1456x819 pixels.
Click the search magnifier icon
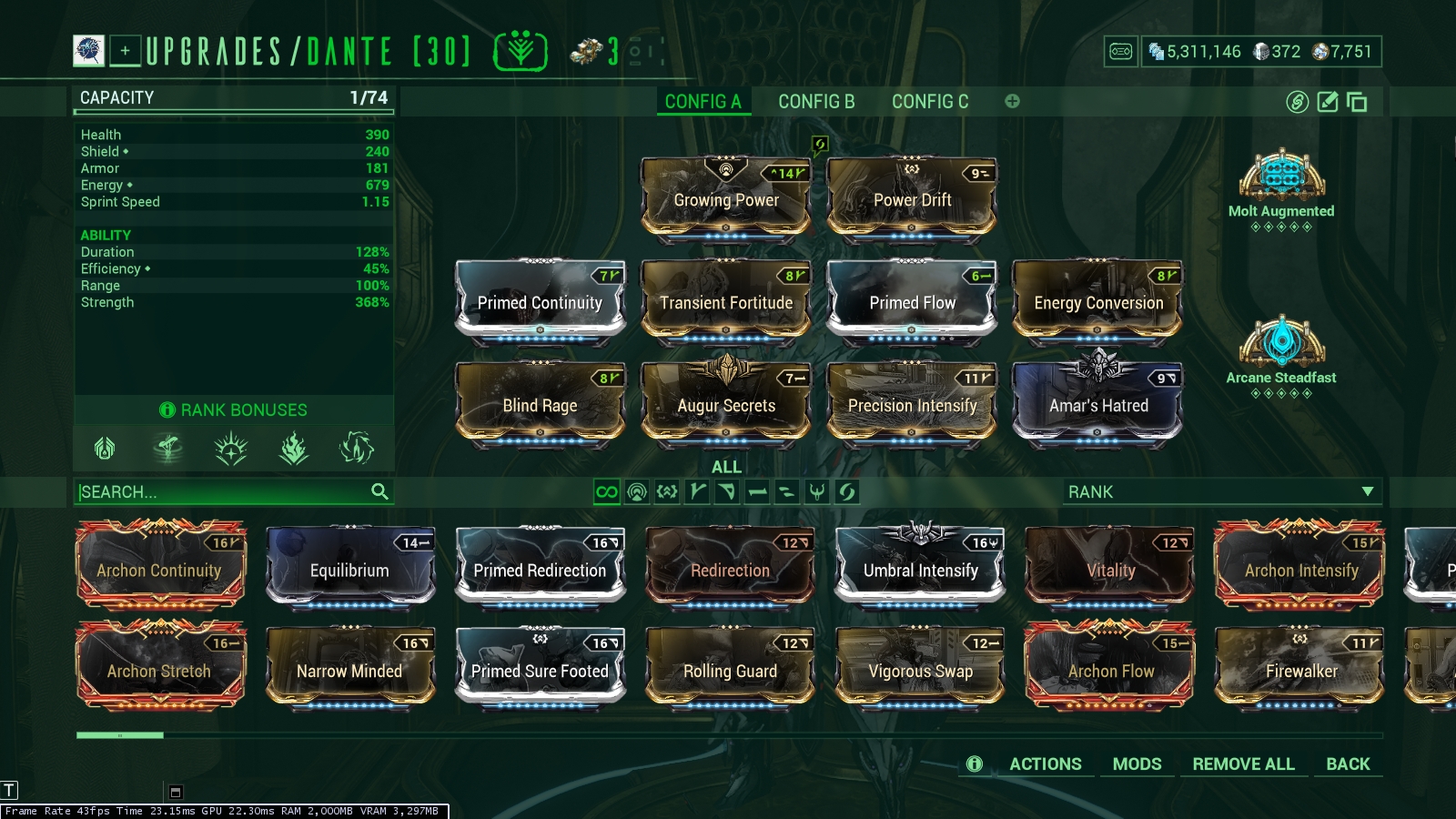click(379, 491)
